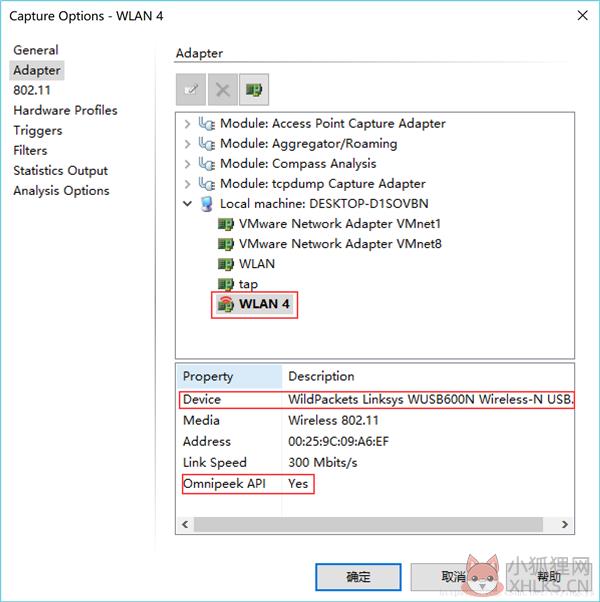This screenshot has height=602, width=600.
Task: Click the Yes value for Omnipeek API
Action: click(x=298, y=484)
